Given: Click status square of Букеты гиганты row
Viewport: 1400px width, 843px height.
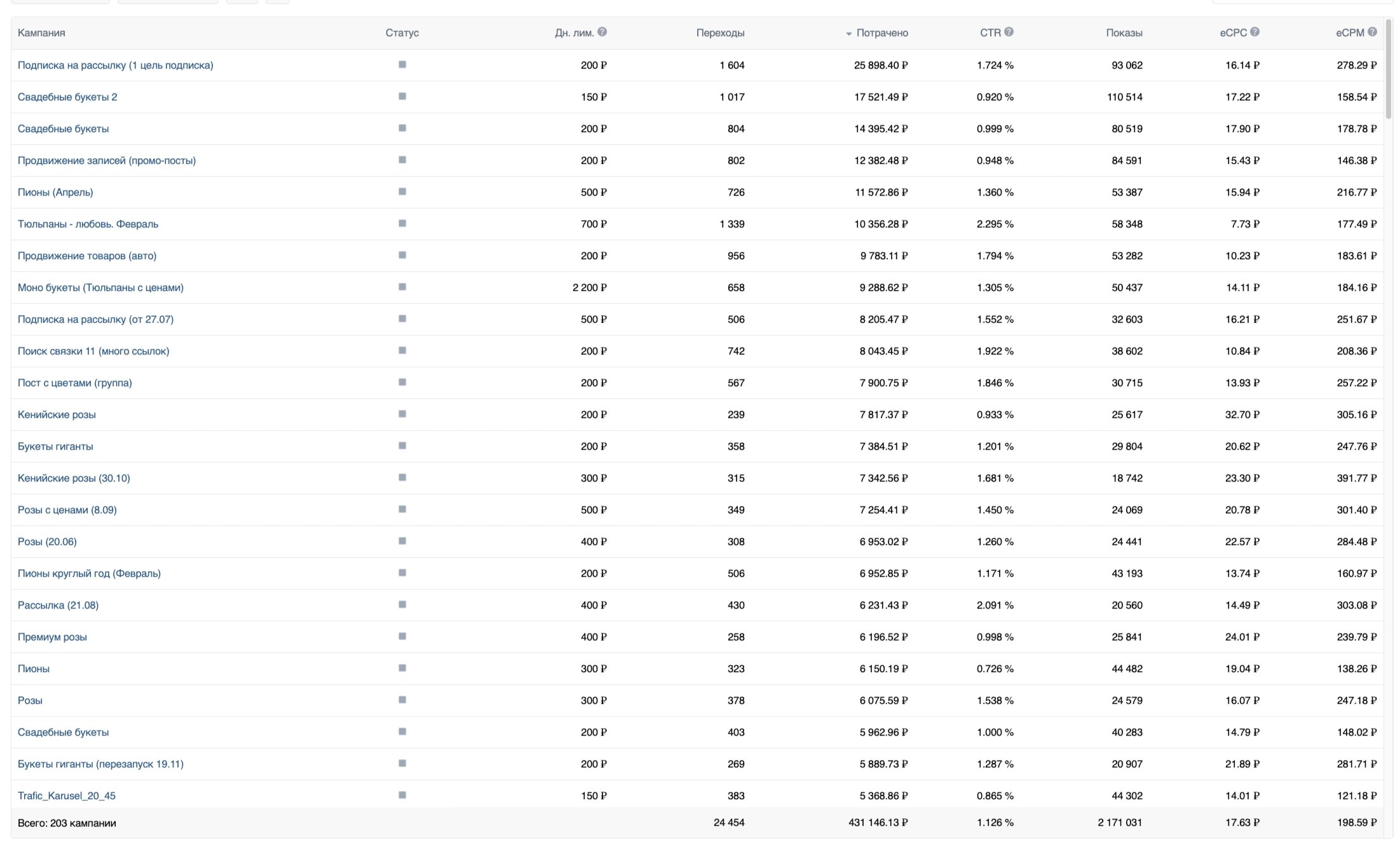Looking at the screenshot, I should coord(402,446).
